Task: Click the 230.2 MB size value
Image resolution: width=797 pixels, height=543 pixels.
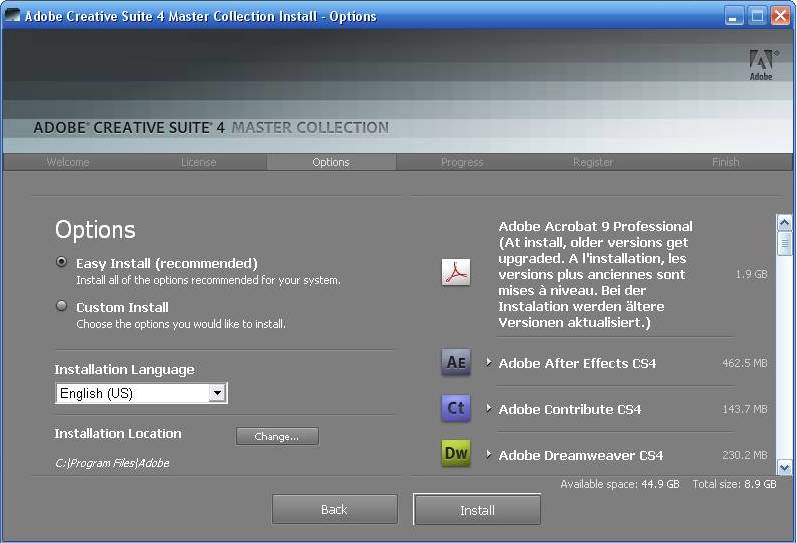Action: [745, 455]
